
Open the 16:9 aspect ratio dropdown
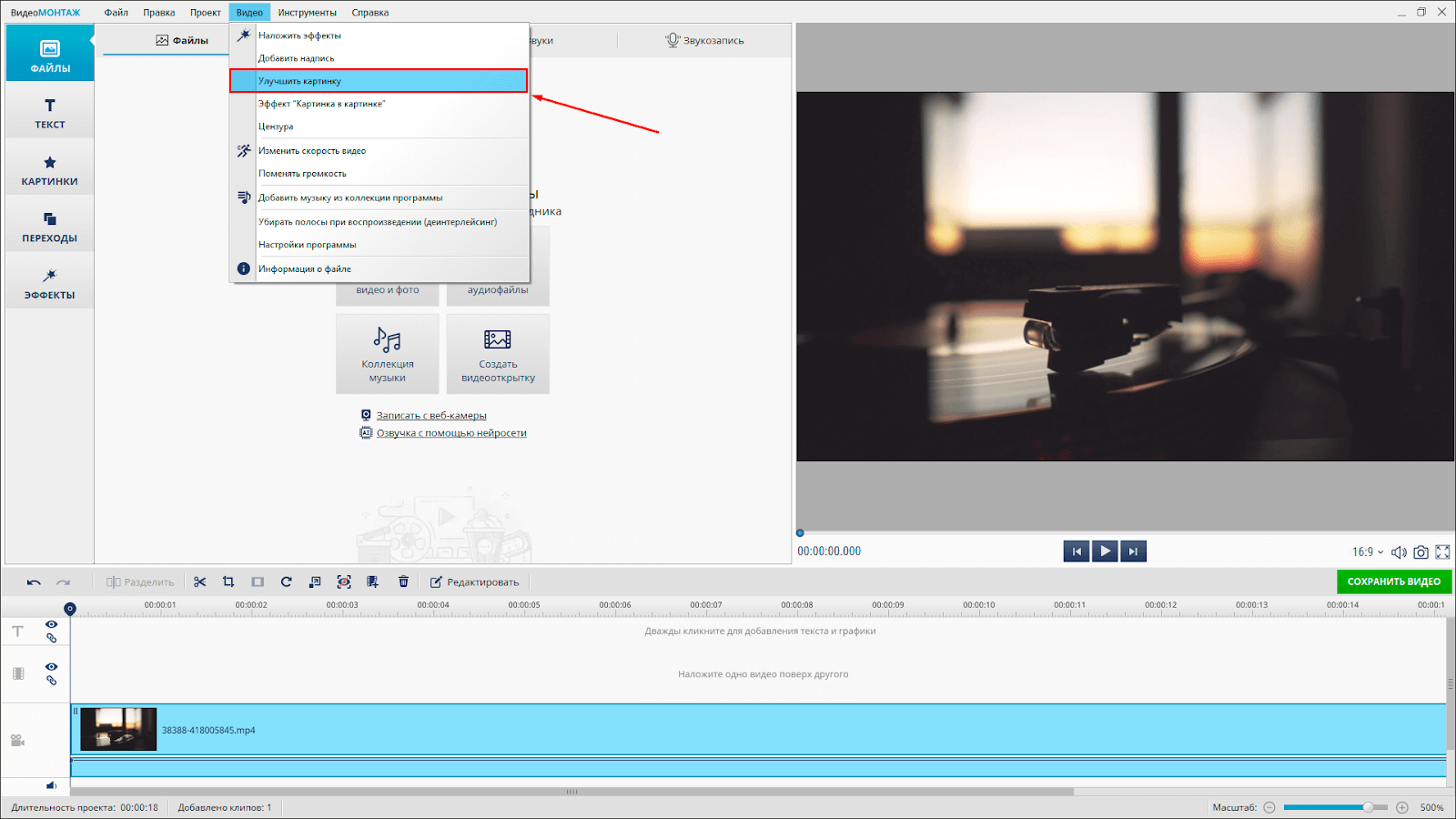pyautogui.click(x=1367, y=551)
